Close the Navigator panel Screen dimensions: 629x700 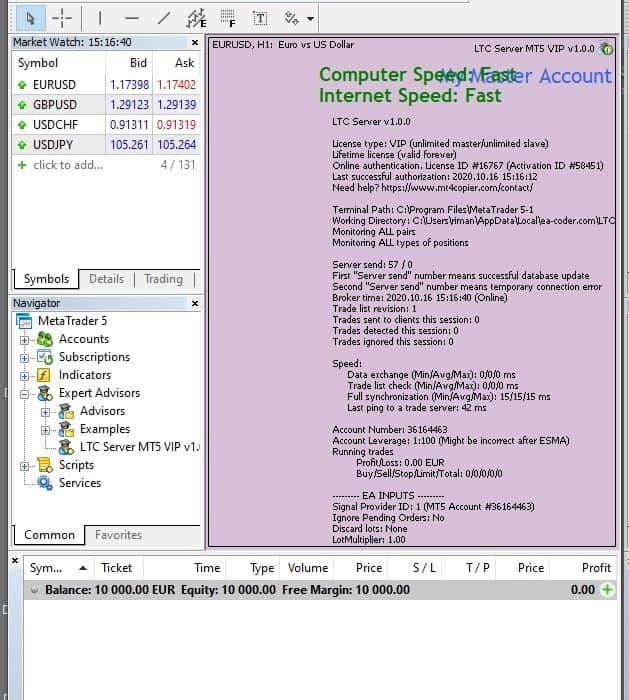coord(195,303)
